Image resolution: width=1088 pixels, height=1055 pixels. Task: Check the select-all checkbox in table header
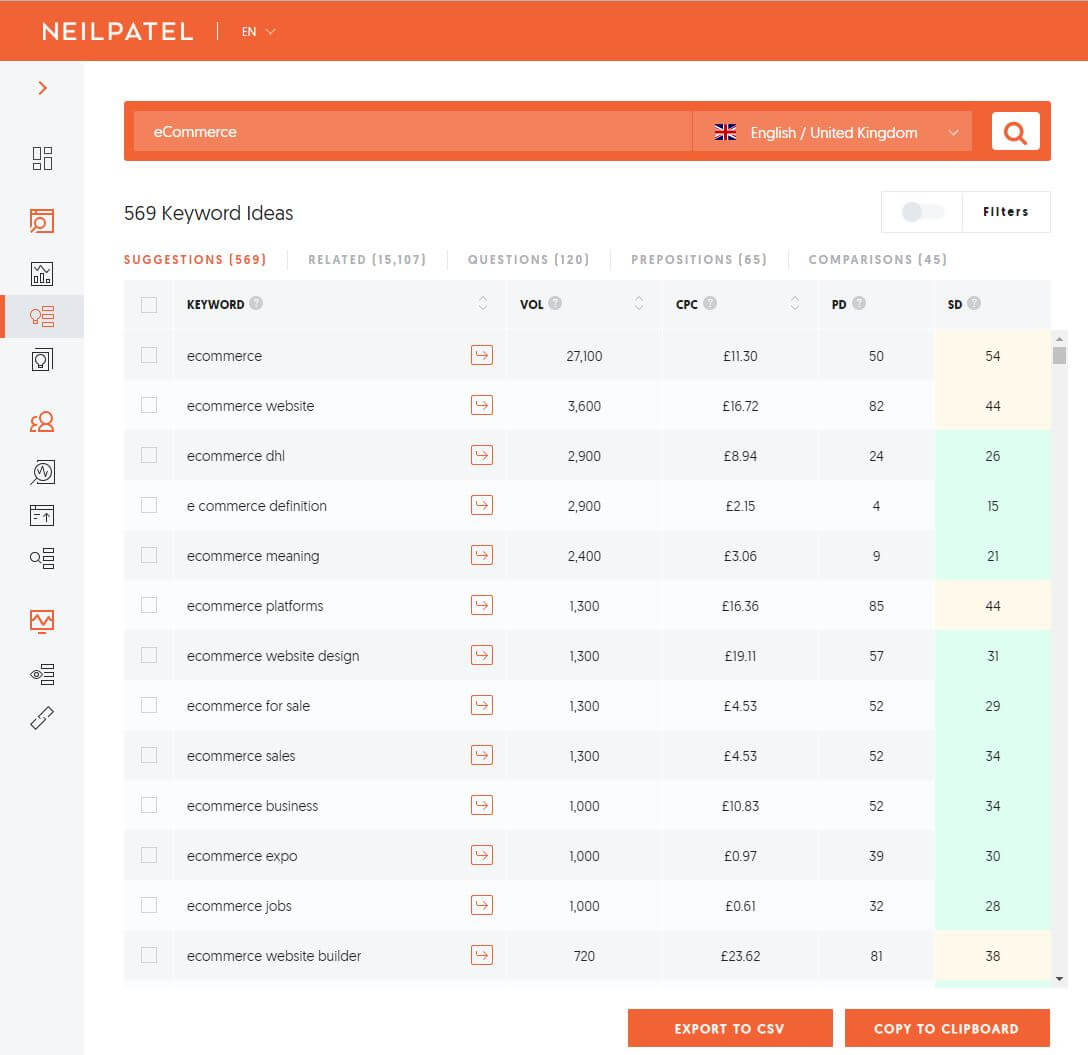pos(148,304)
